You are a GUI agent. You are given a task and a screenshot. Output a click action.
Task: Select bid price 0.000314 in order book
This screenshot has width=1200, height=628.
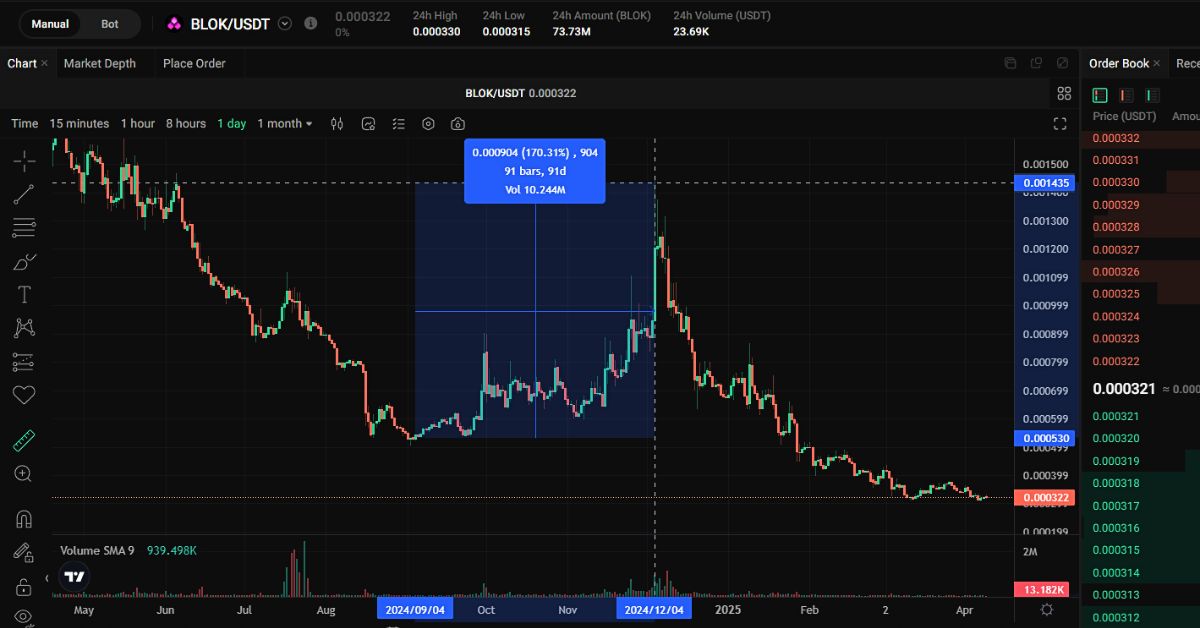click(1116, 573)
